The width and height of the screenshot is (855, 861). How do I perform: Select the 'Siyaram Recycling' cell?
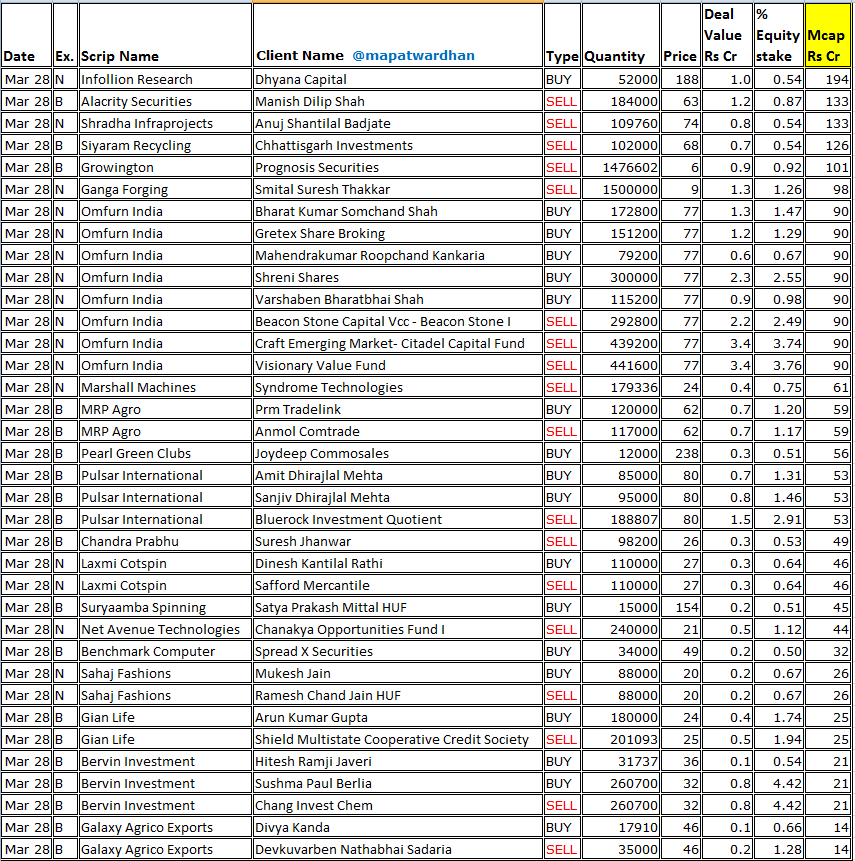165,145
